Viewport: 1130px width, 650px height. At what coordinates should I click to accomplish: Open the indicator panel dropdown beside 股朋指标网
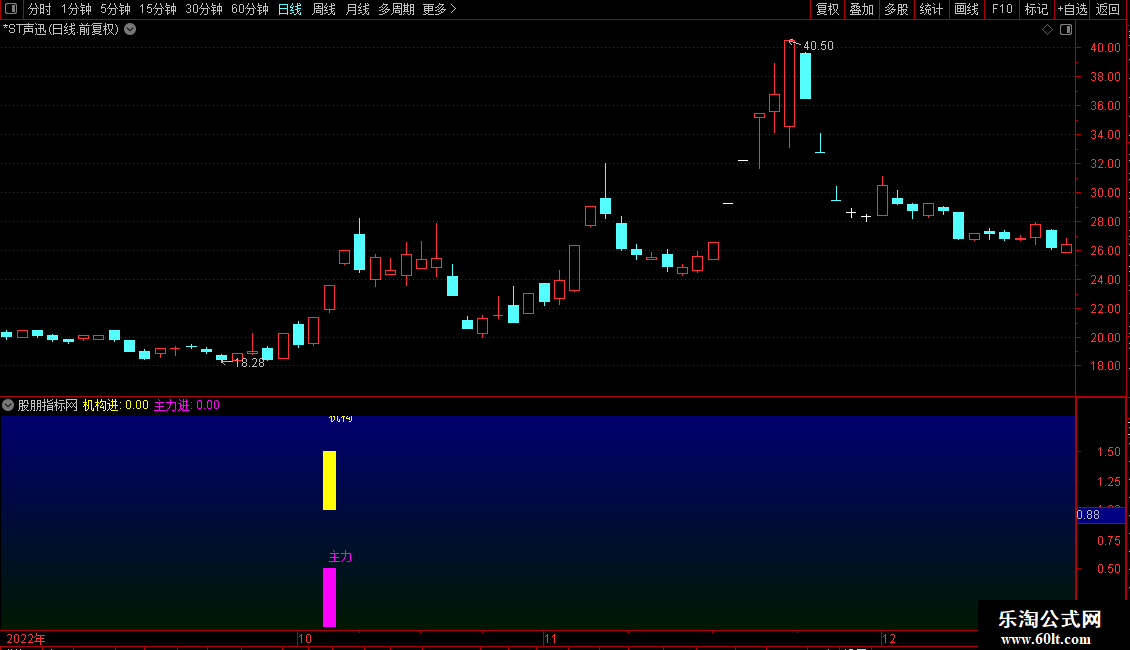pos(8,405)
